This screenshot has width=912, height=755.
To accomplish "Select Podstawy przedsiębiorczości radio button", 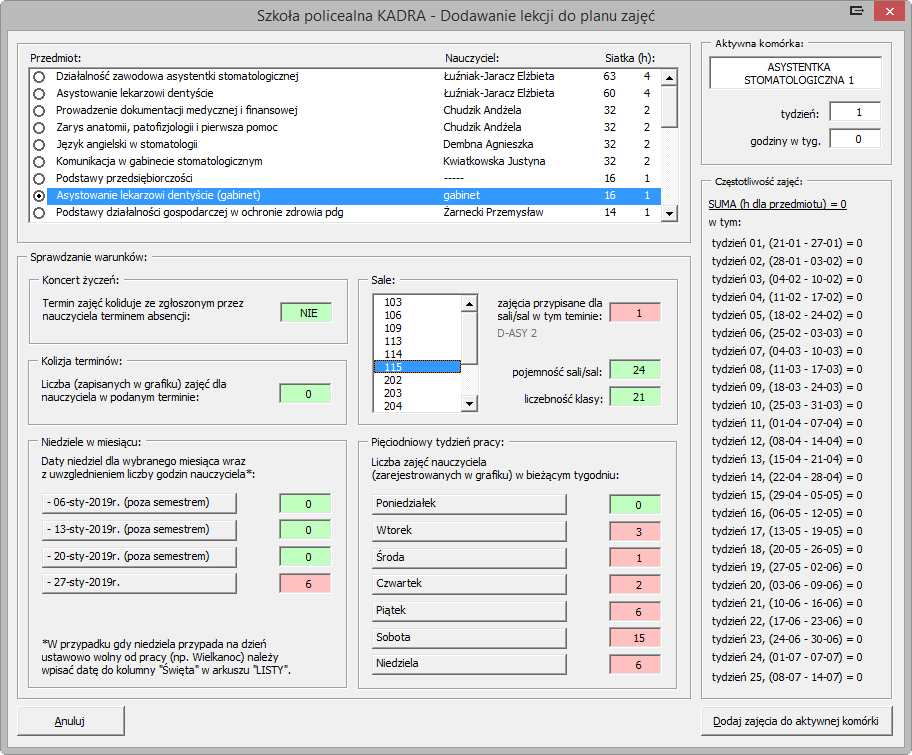I will (x=39, y=178).
